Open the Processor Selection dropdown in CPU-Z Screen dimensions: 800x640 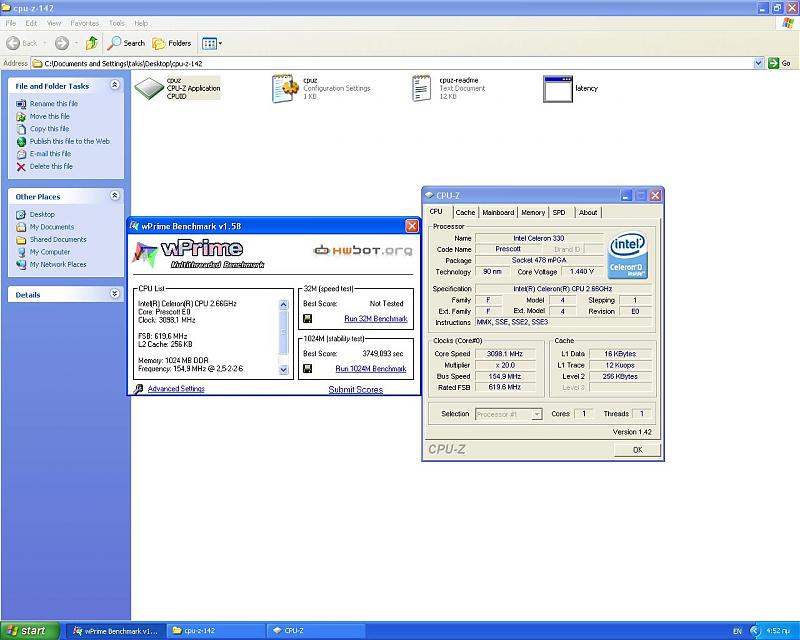click(508, 414)
